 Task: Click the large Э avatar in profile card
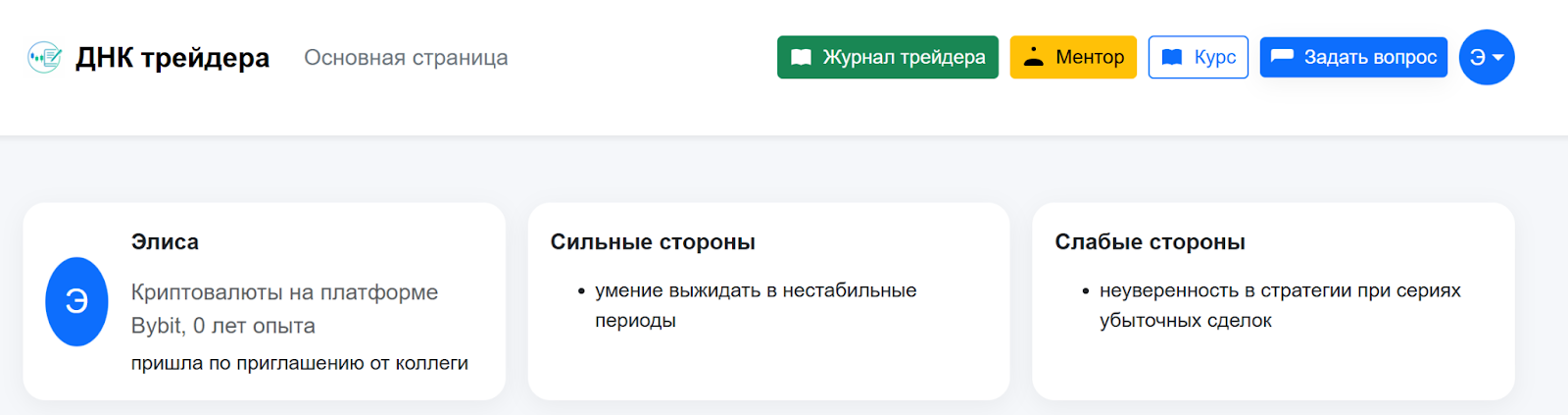[76, 301]
